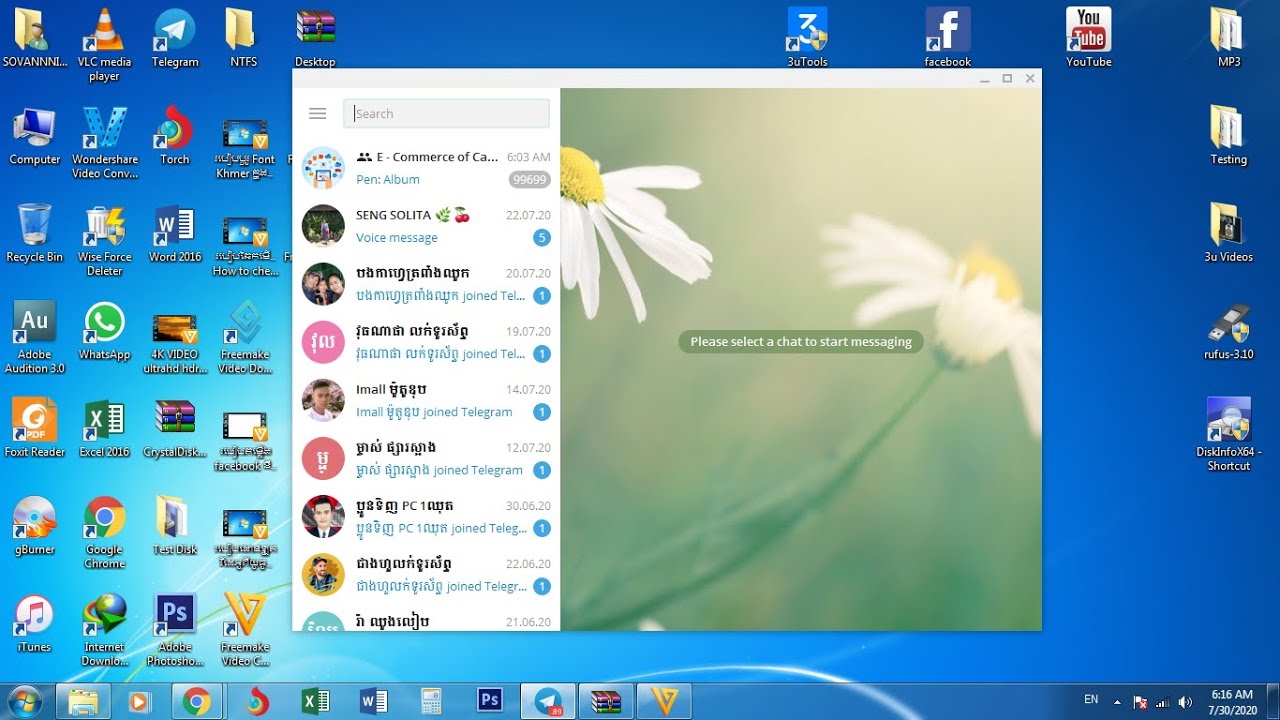Open the Imall chat dated 14.07.20
This screenshot has height=720, width=1280.
click(426, 400)
